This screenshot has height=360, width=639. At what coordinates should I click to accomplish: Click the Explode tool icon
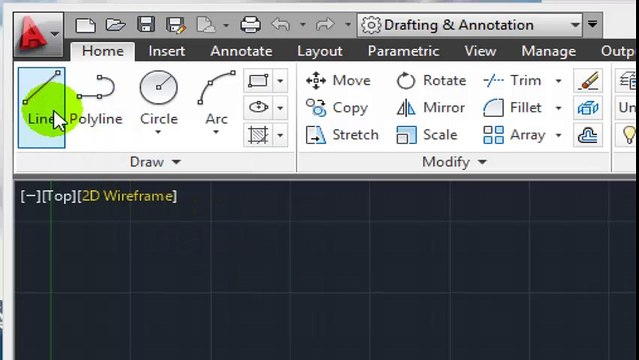point(588,108)
